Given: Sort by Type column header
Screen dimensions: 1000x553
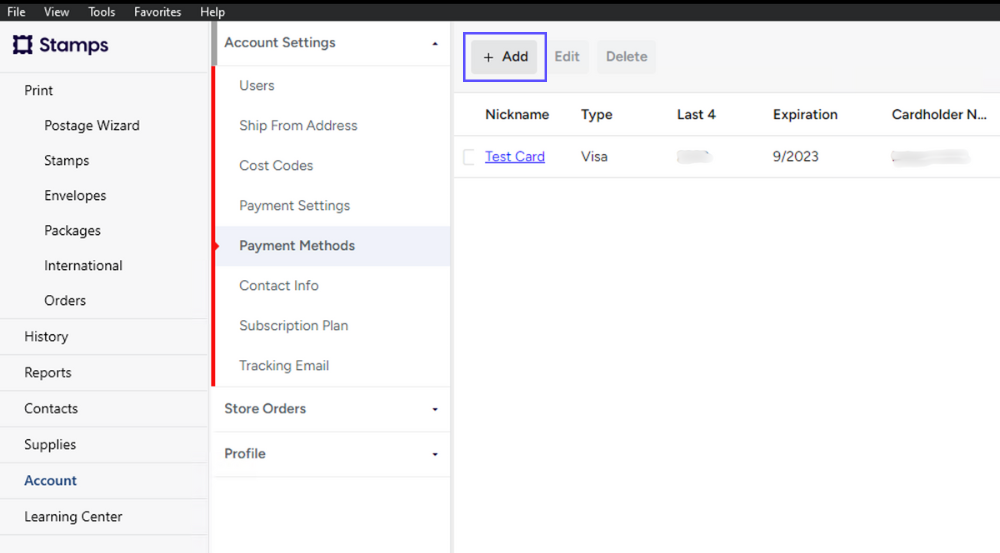Looking at the screenshot, I should point(596,115).
